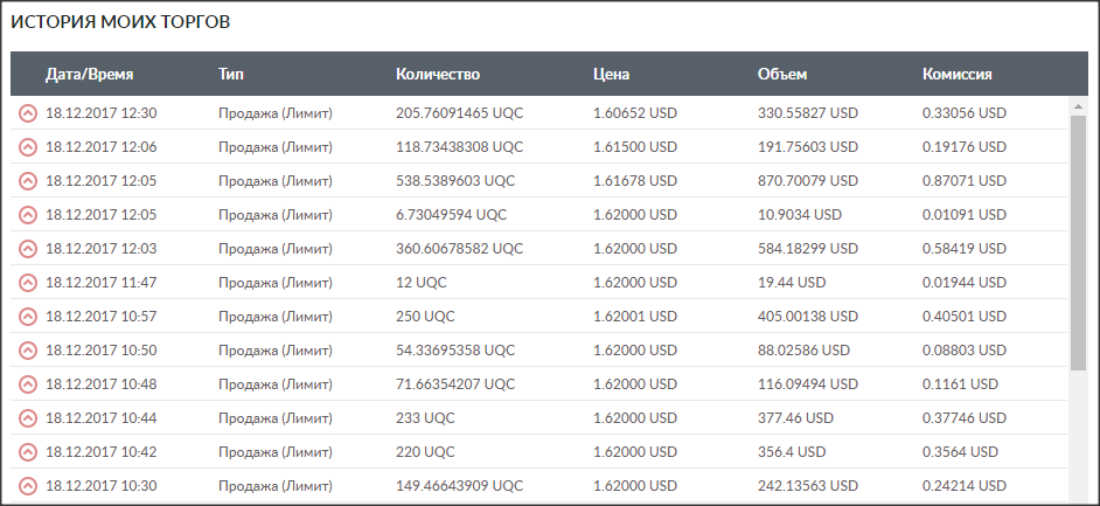Expand the 18.12.2017 11:47 trade row icon
Image resolution: width=1100 pixels, height=506 pixels.
[x=27, y=282]
